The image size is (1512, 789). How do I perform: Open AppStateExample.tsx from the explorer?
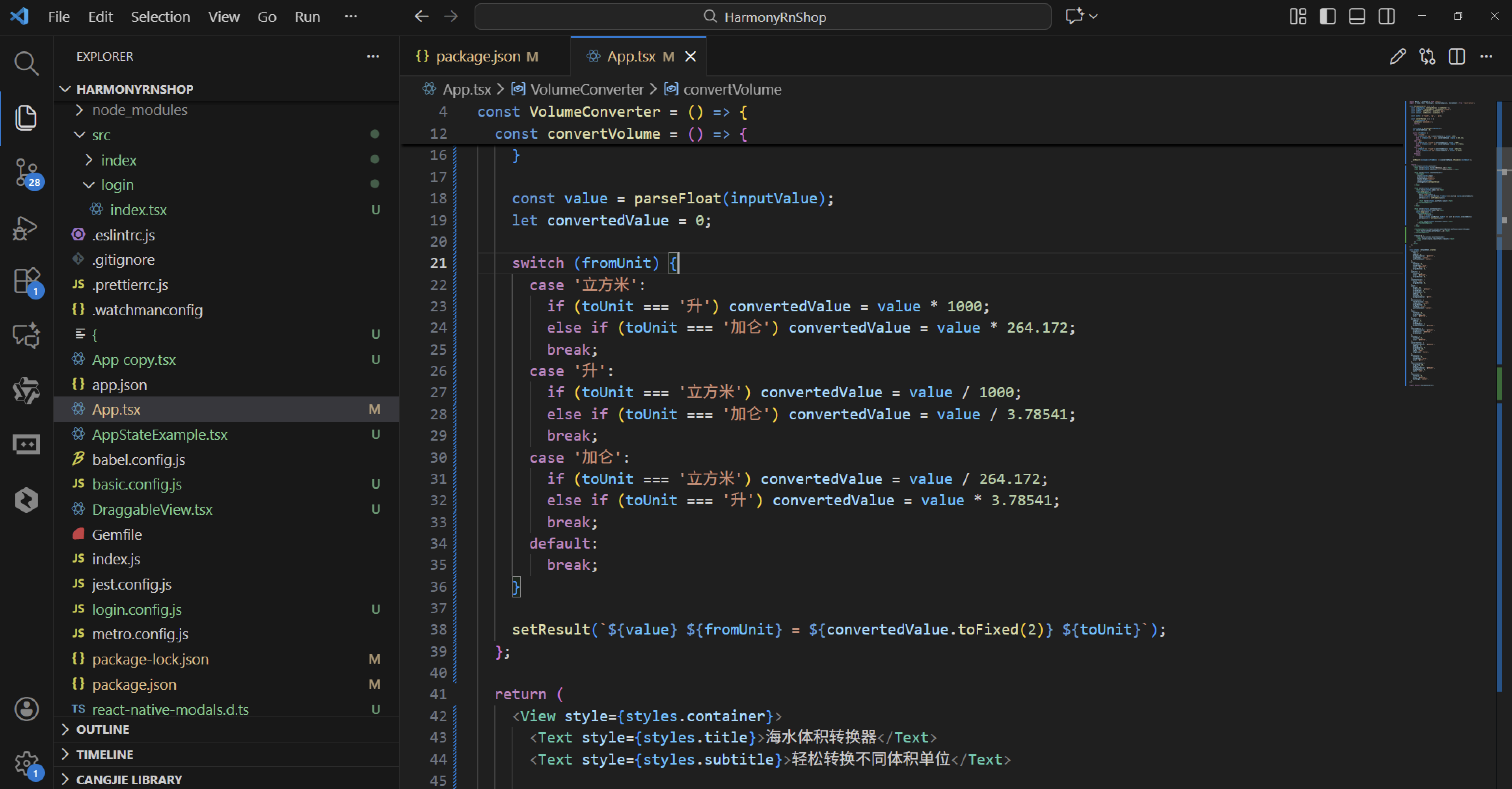pyautogui.click(x=160, y=434)
